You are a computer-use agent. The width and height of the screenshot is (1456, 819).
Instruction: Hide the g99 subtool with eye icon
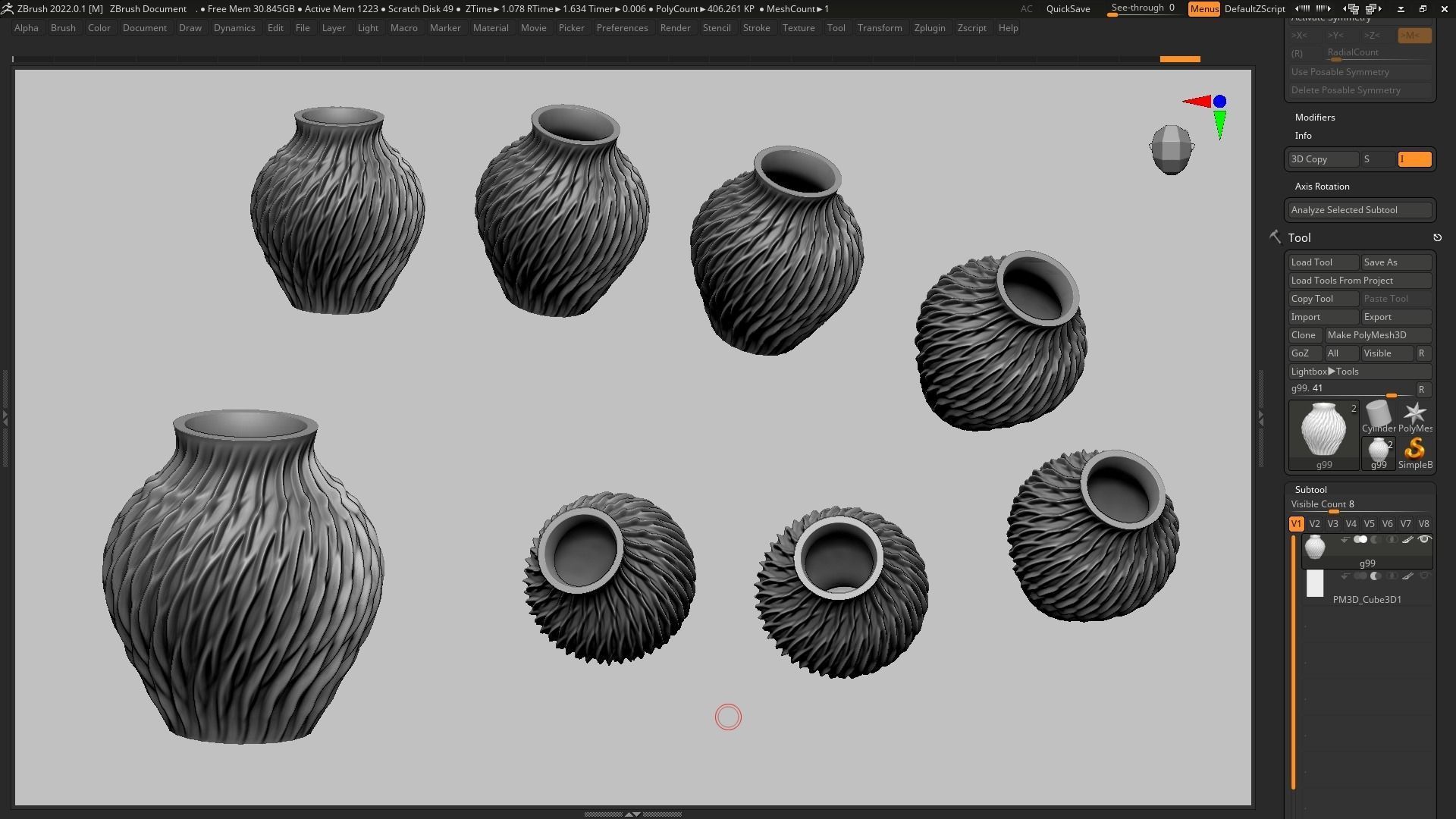[1424, 540]
